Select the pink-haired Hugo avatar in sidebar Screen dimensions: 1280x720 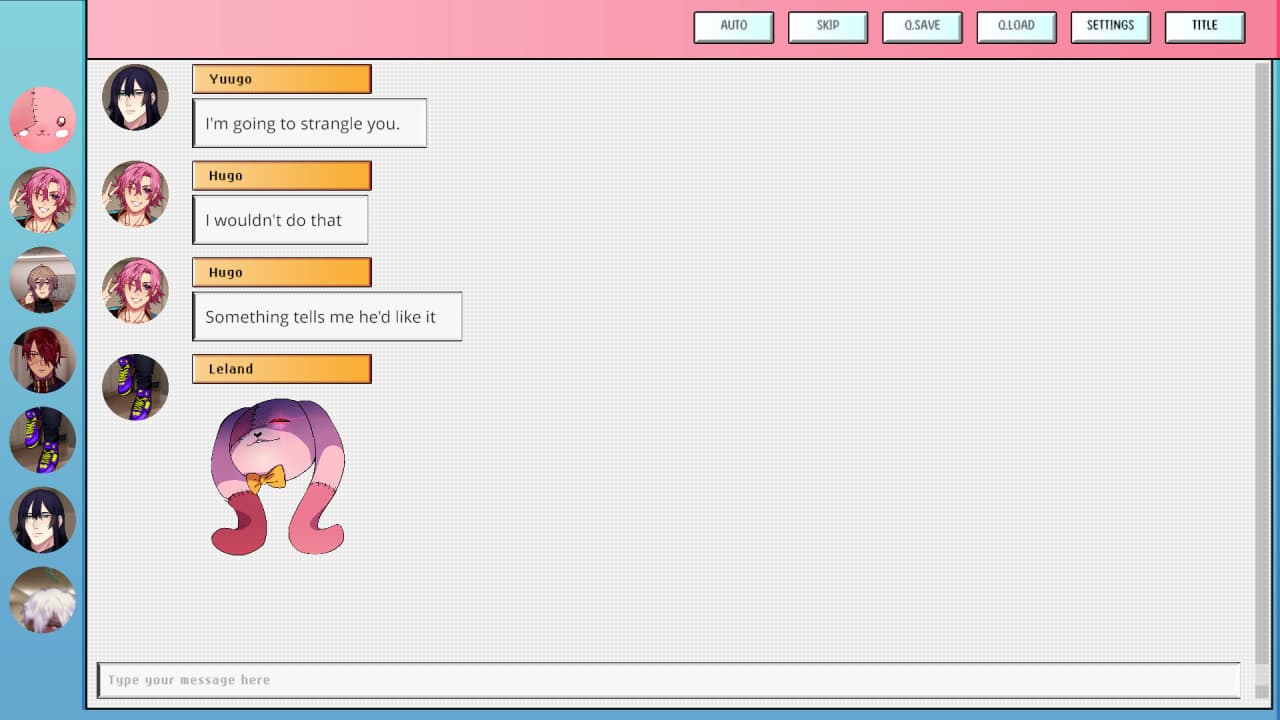pos(43,200)
